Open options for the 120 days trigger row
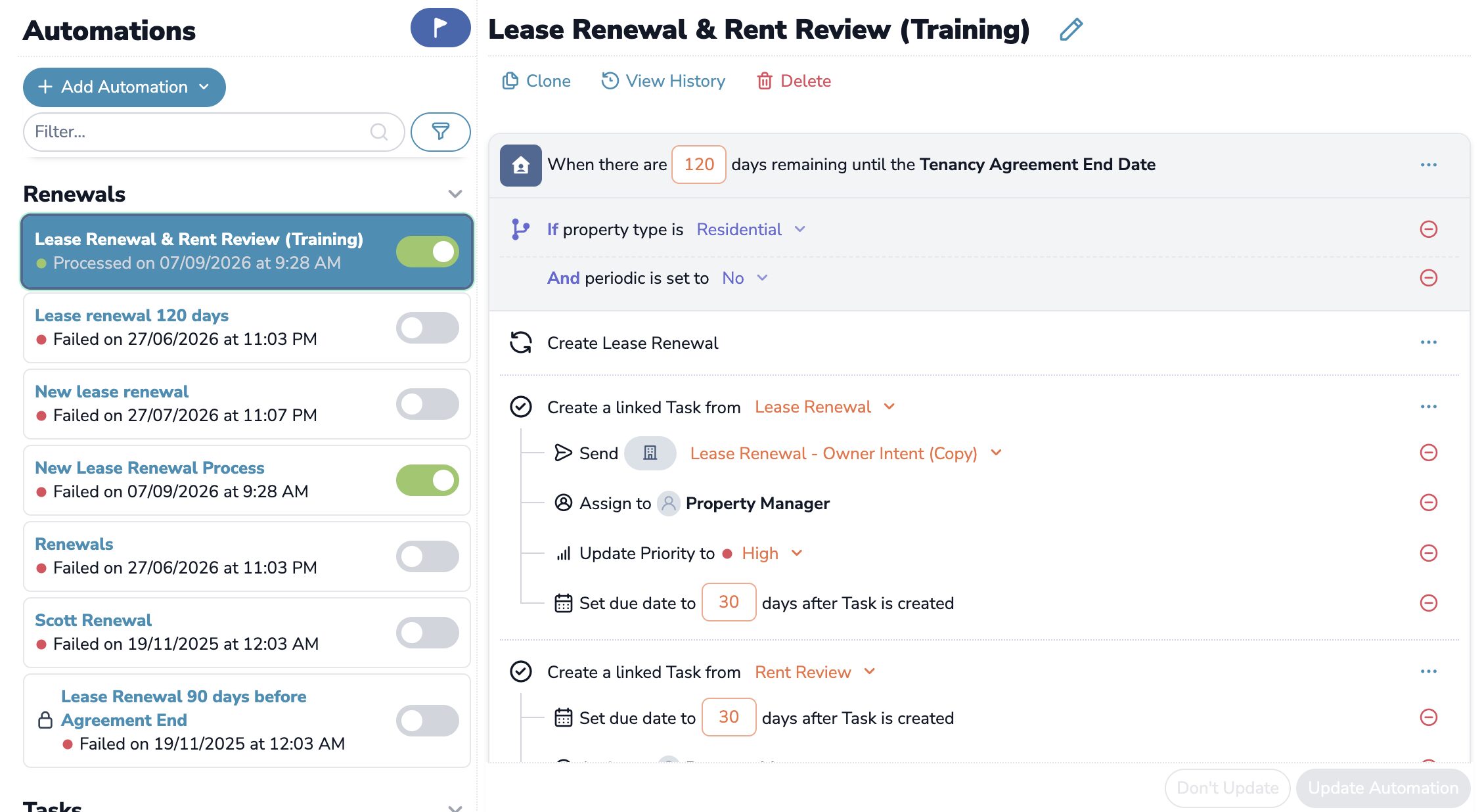Image resolution: width=1484 pixels, height=812 pixels. coord(1428,165)
